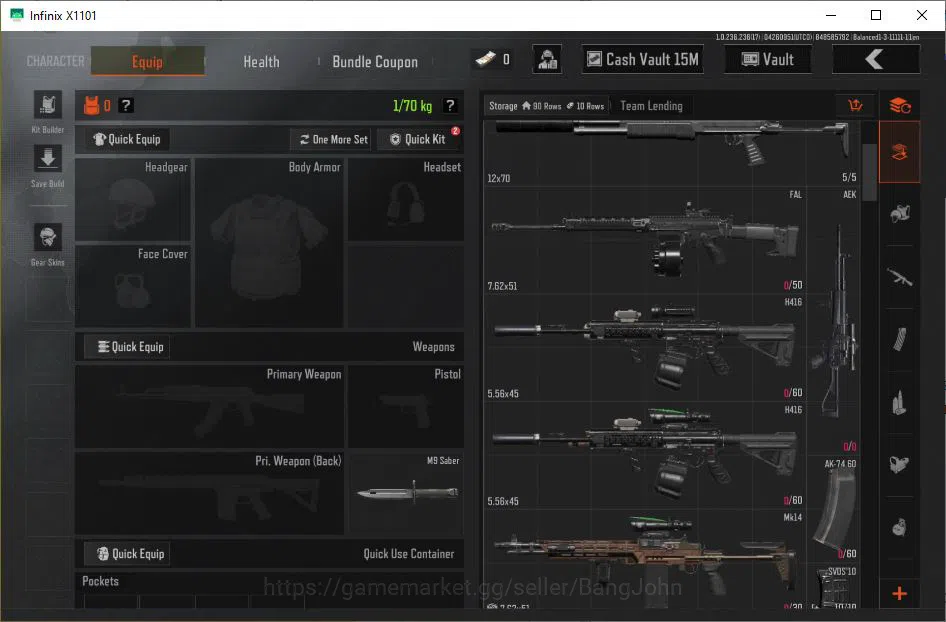Screen dimensions: 946x622
Task: Select the H416 with green-laser scope
Action: (x=645, y=456)
